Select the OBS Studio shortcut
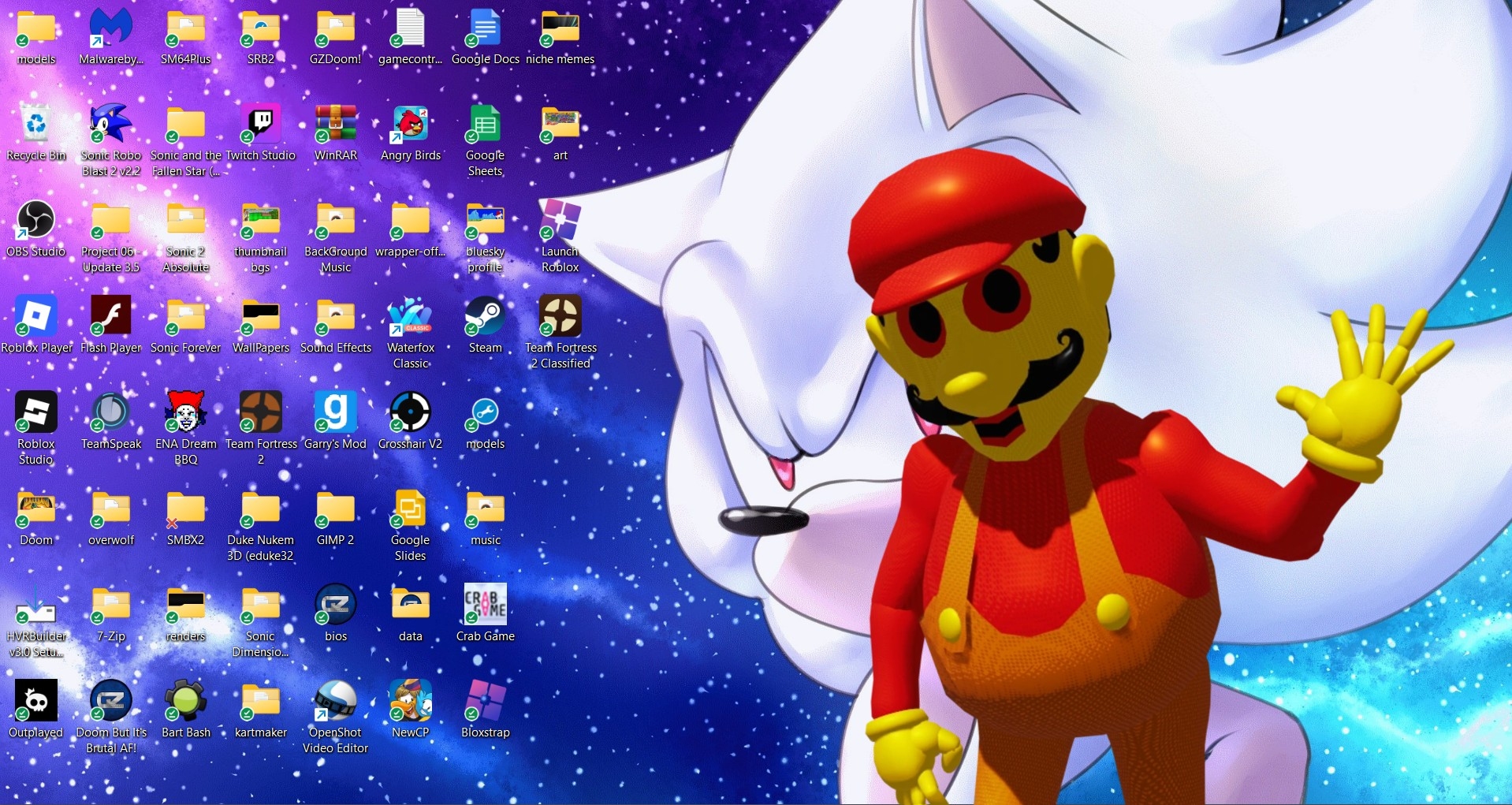Viewport: 1512px width, 805px height. pyautogui.click(x=35, y=222)
